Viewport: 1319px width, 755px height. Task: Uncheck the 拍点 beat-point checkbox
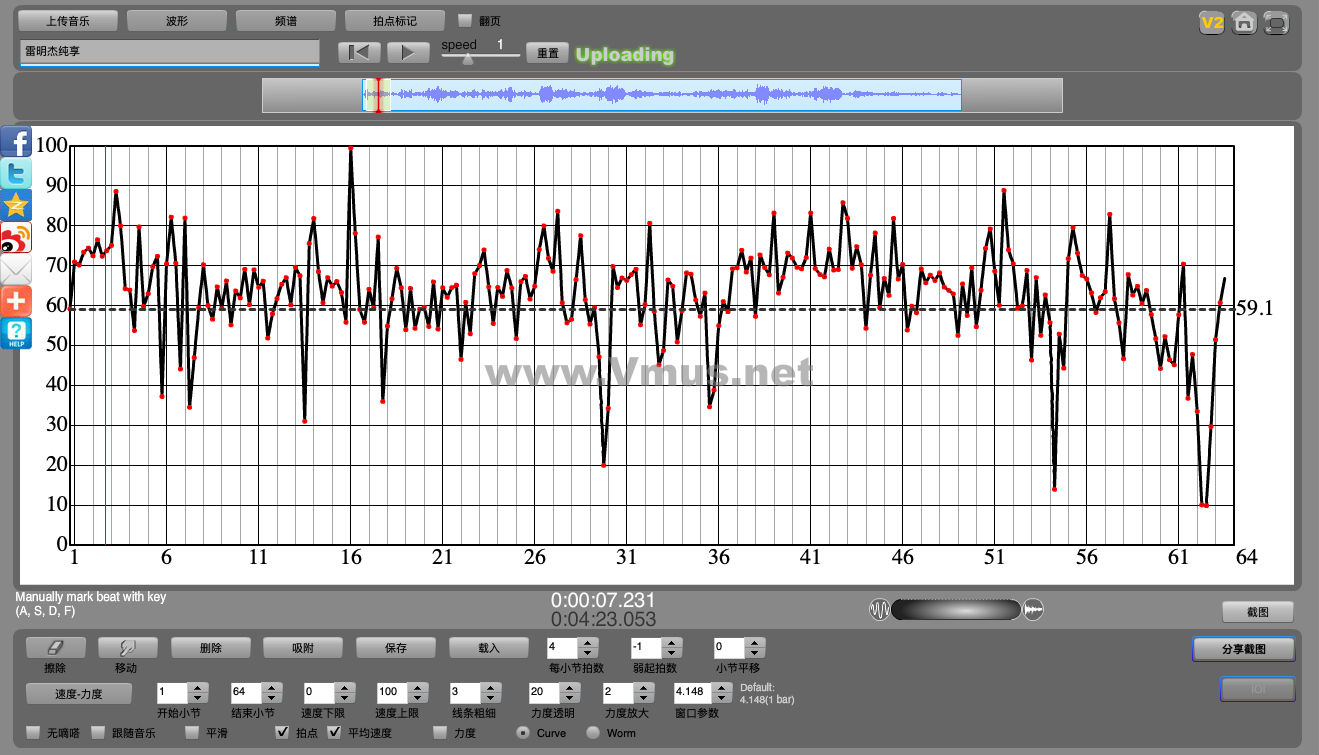tap(283, 733)
